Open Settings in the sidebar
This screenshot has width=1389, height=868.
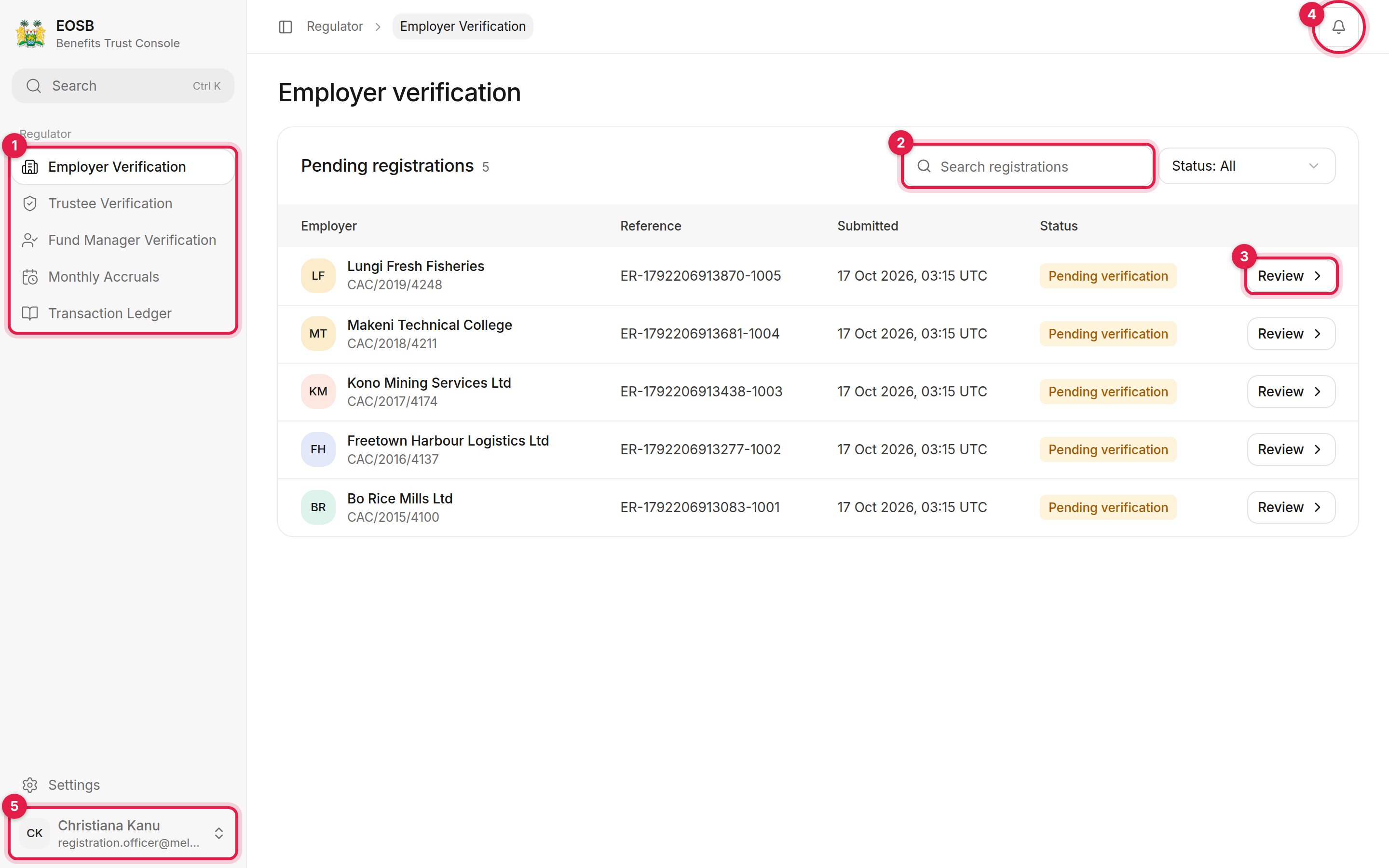(x=123, y=785)
